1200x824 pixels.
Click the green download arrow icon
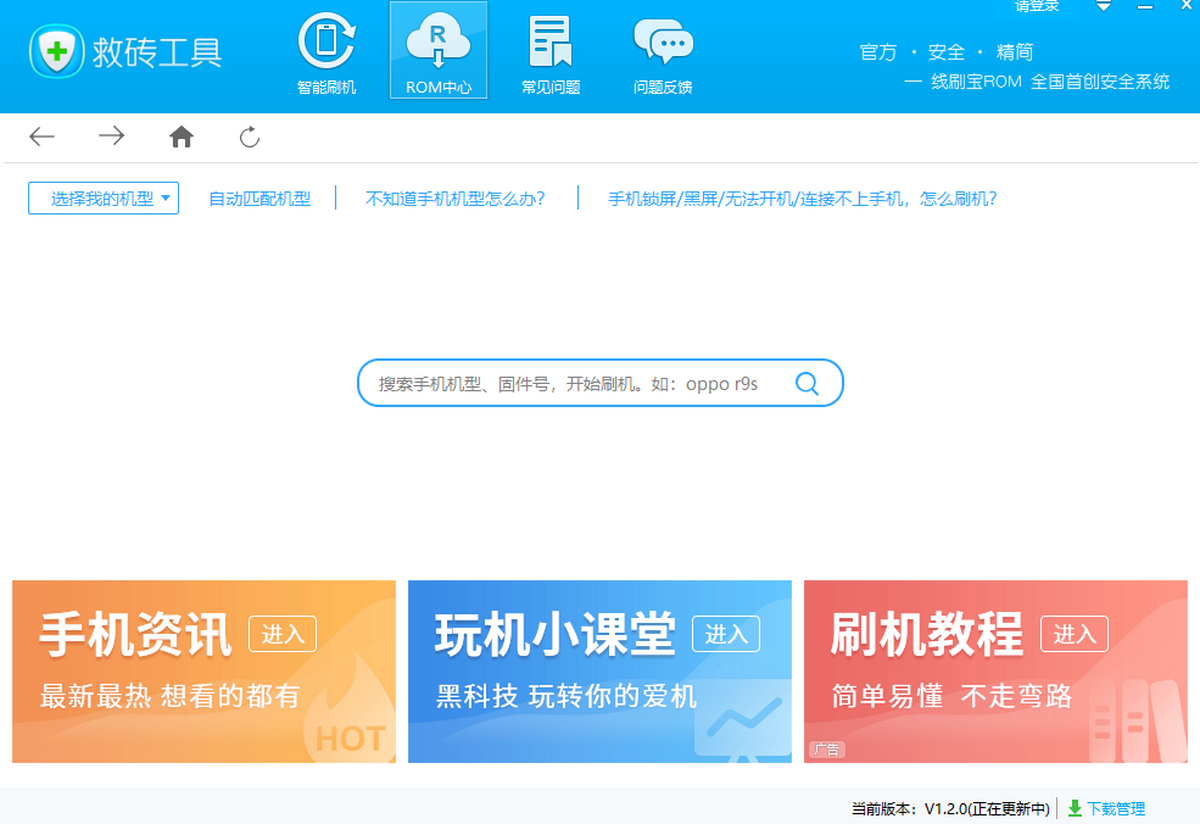tap(1075, 808)
